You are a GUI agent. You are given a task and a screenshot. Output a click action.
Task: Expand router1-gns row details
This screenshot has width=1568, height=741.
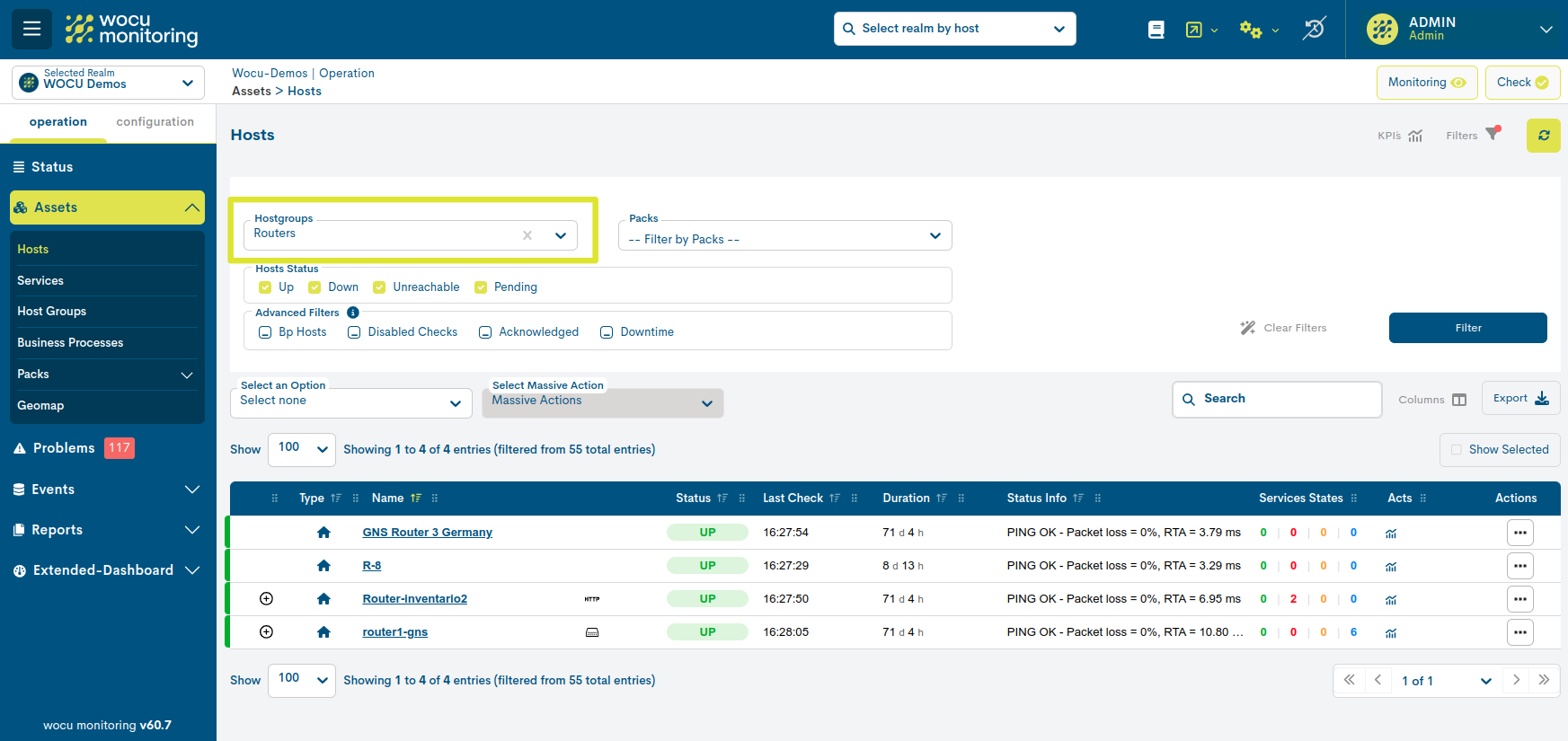point(266,631)
